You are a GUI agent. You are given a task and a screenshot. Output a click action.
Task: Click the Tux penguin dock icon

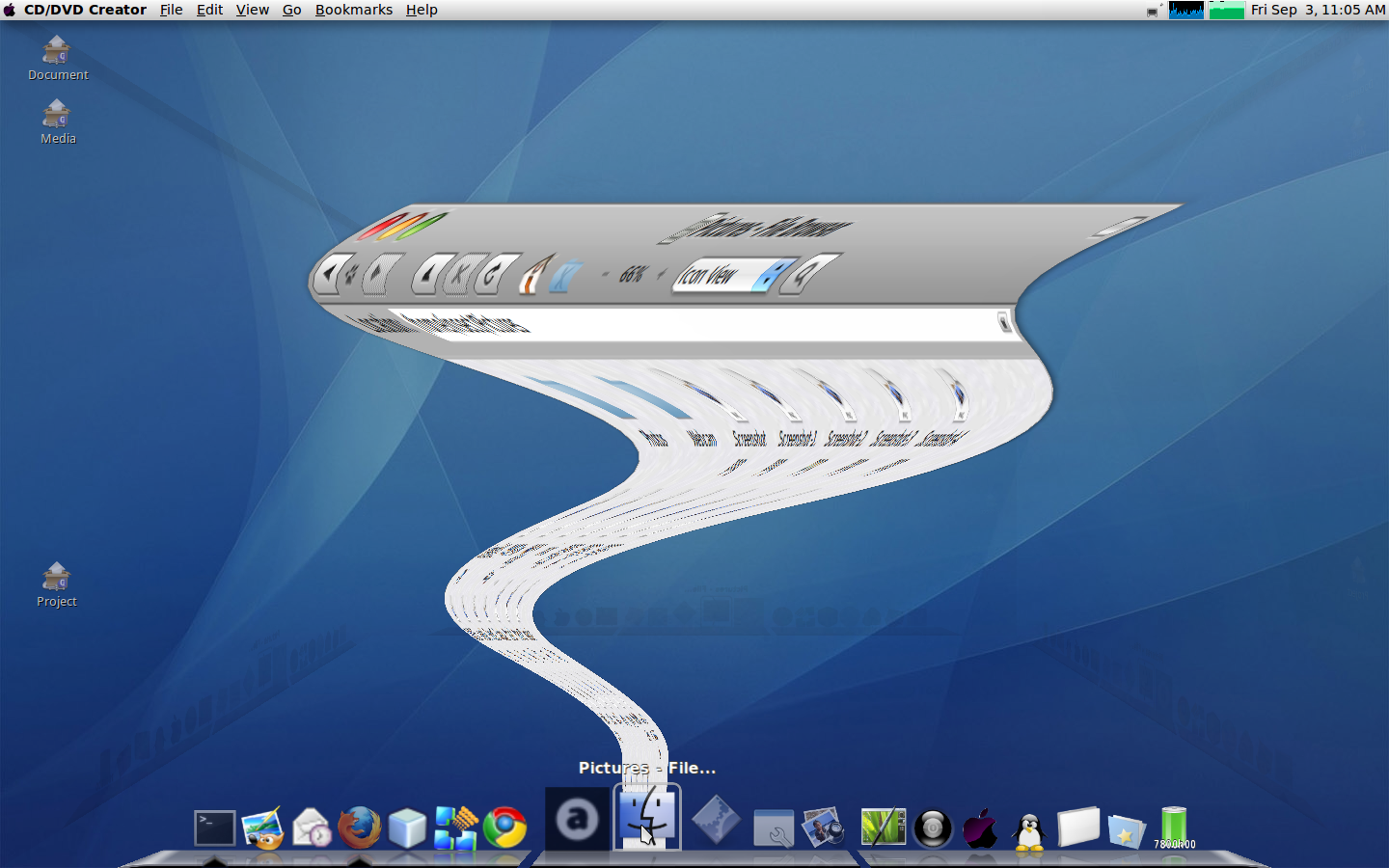pos(1029,829)
